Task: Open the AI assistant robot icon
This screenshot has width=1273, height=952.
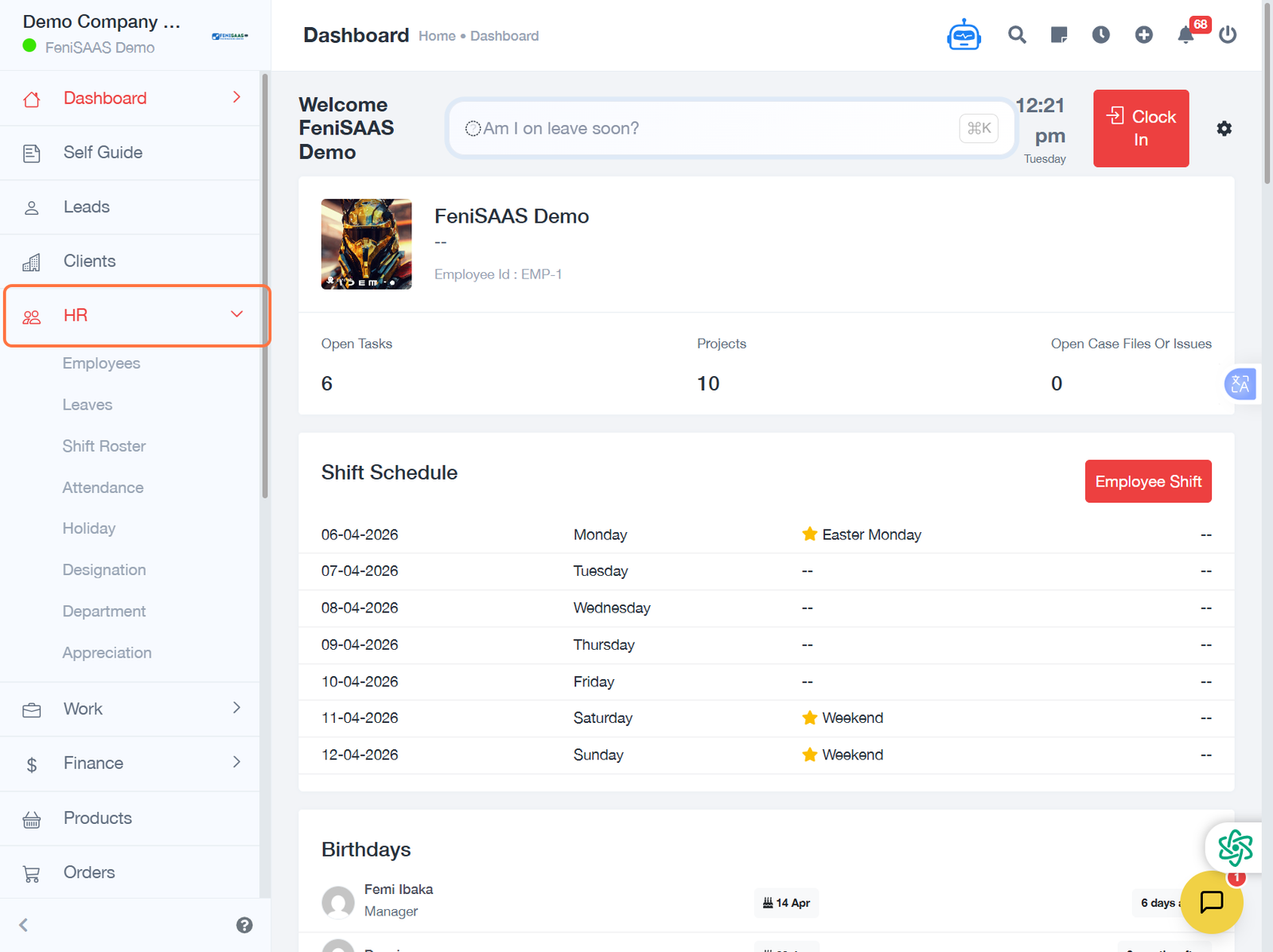Action: [x=964, y=35]
